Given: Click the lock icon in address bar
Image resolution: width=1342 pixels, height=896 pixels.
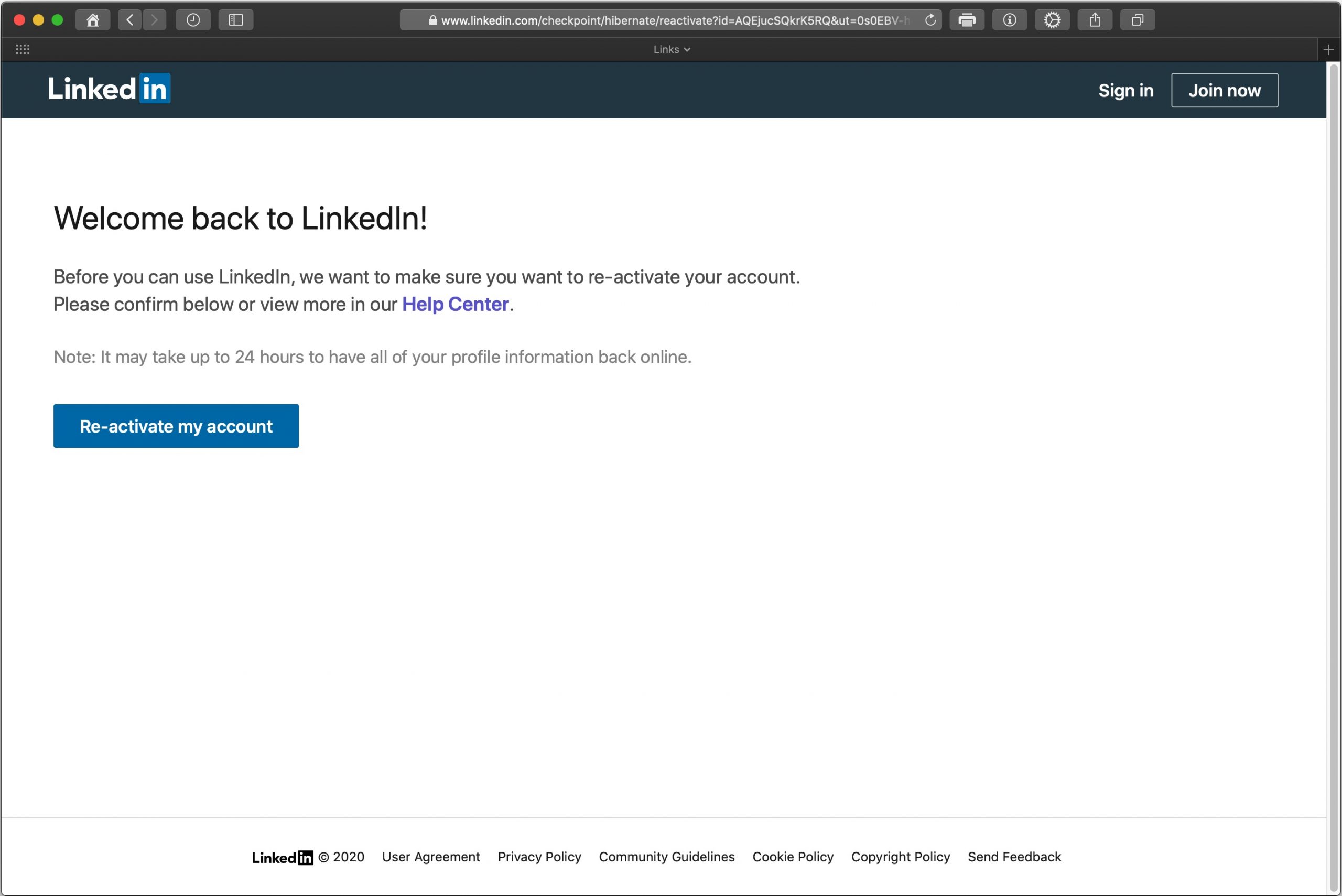Looking at the screenshot, I should point(432,20).
